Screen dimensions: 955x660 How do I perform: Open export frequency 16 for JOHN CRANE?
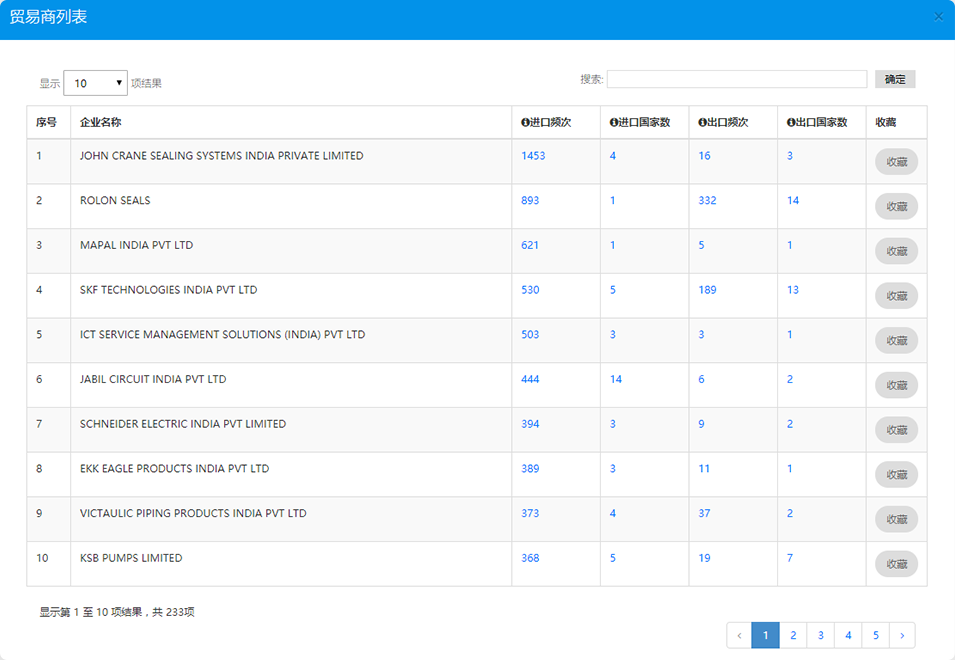(704, 156)
